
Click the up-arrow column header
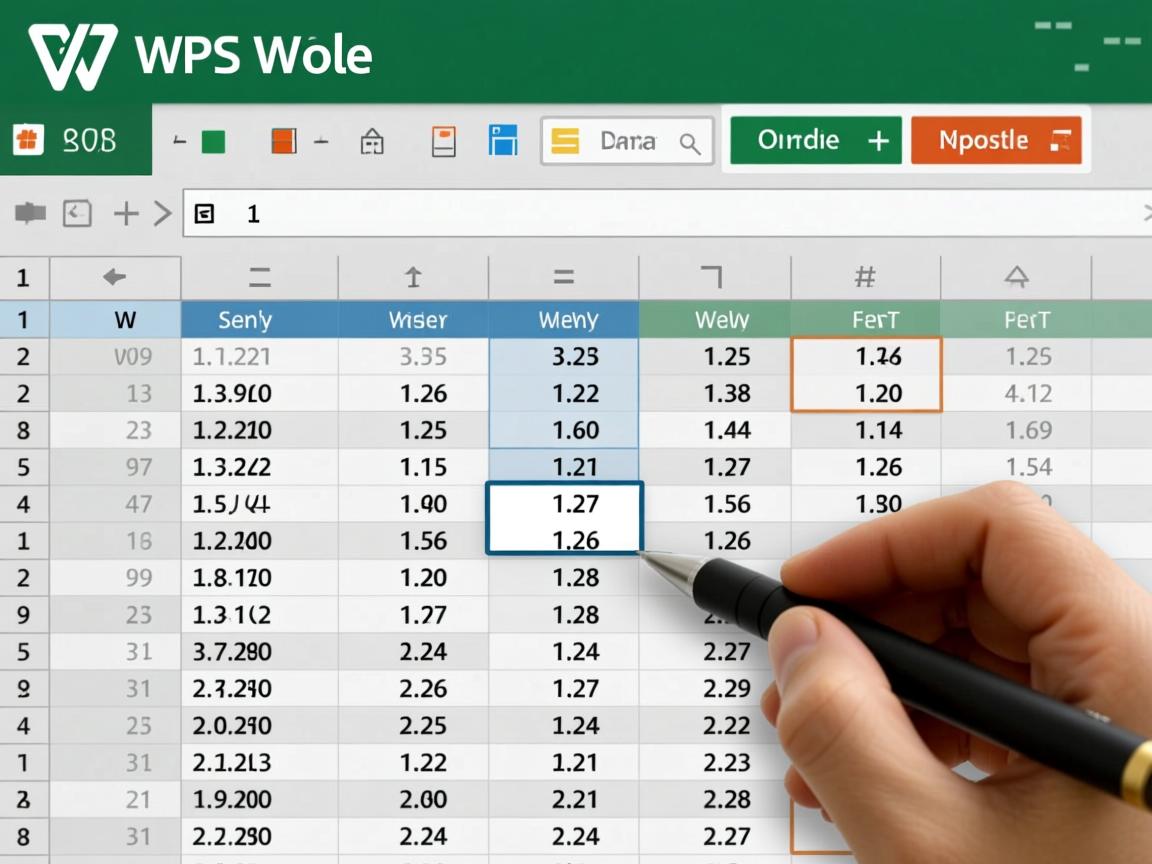pos(412,278)
